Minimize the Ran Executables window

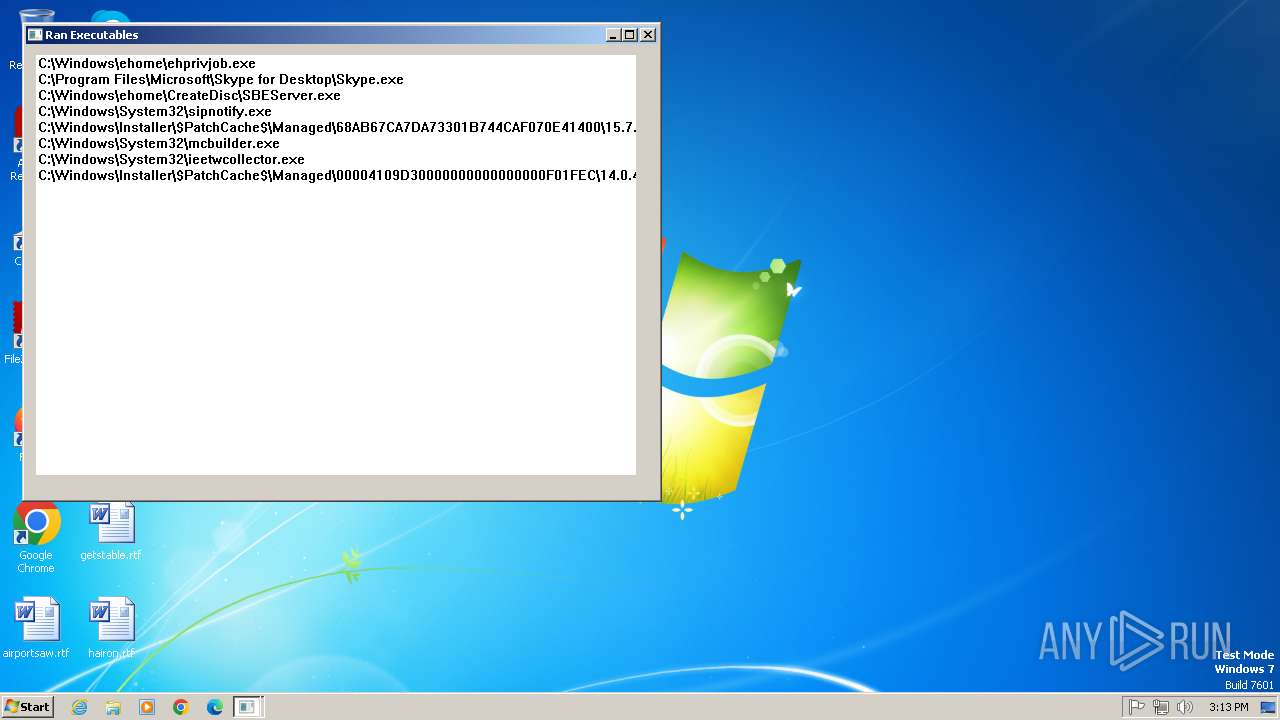tap(614, 35)
